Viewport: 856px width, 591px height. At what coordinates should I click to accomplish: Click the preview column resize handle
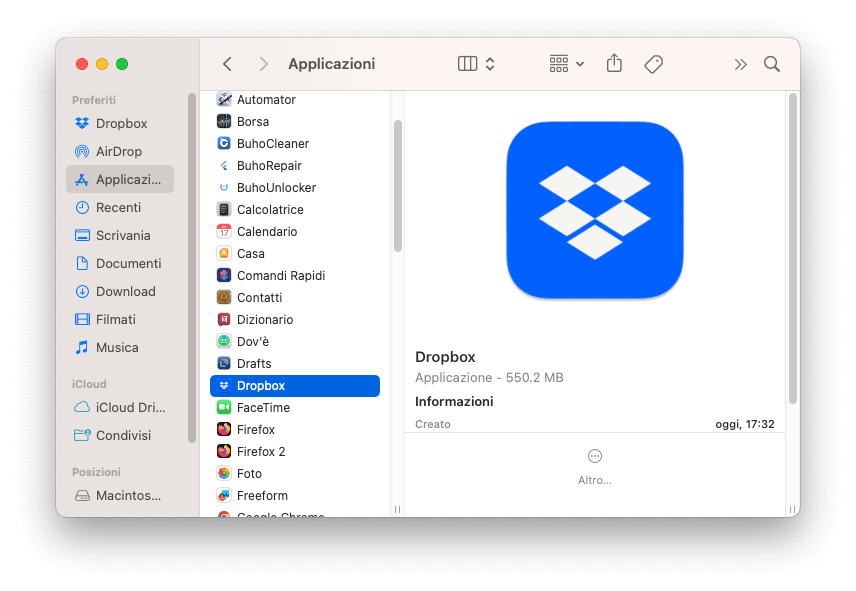click(x=792, y=509)
